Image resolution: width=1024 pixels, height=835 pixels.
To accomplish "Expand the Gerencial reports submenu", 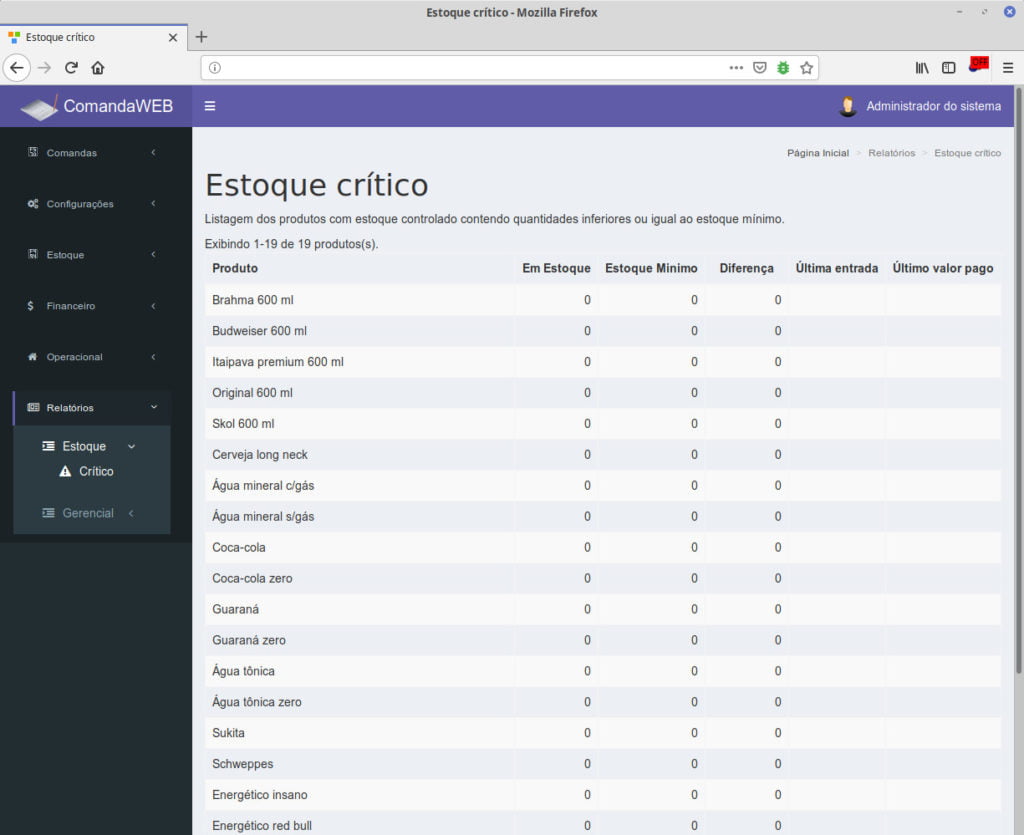I will [x=88, y=513].
